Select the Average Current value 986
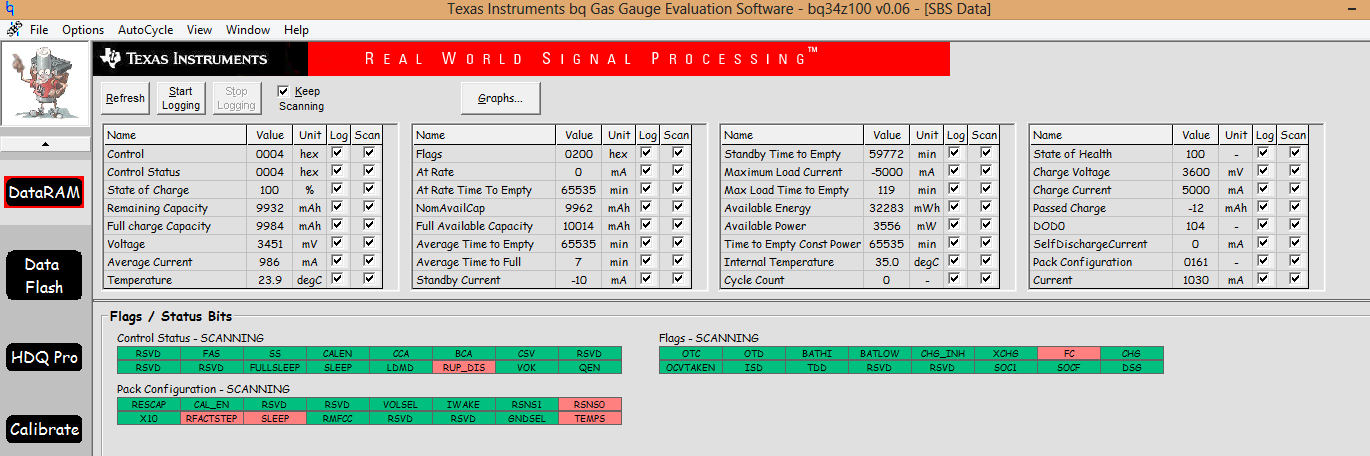The image size is (1370, 456). pyautogui.click(x=271, y=262)
